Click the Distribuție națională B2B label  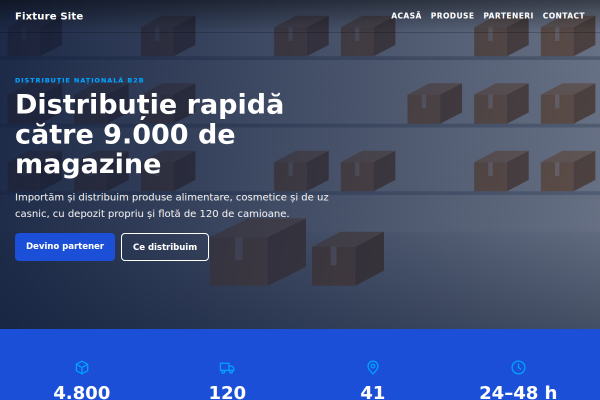tap(79, 80)
